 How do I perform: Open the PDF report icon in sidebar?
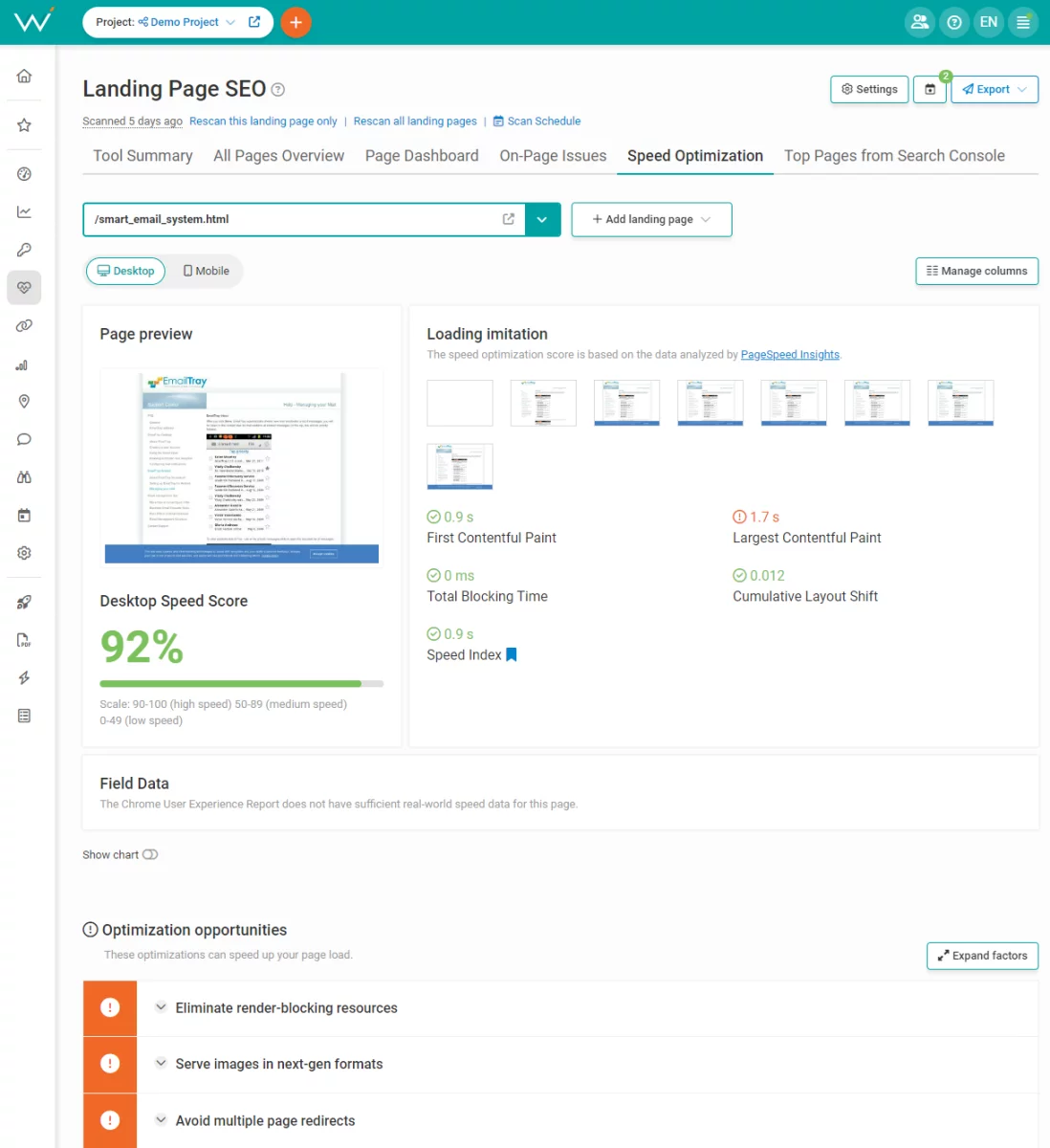[x=24, y=640]
